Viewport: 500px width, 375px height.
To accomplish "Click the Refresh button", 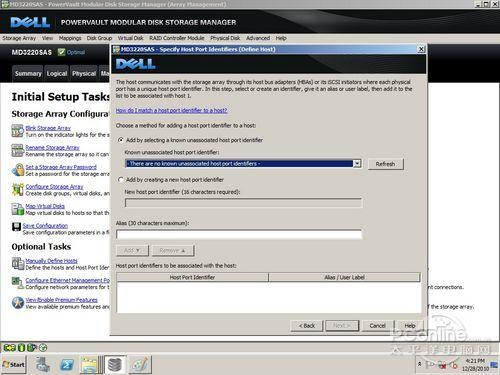I will 385,164.
